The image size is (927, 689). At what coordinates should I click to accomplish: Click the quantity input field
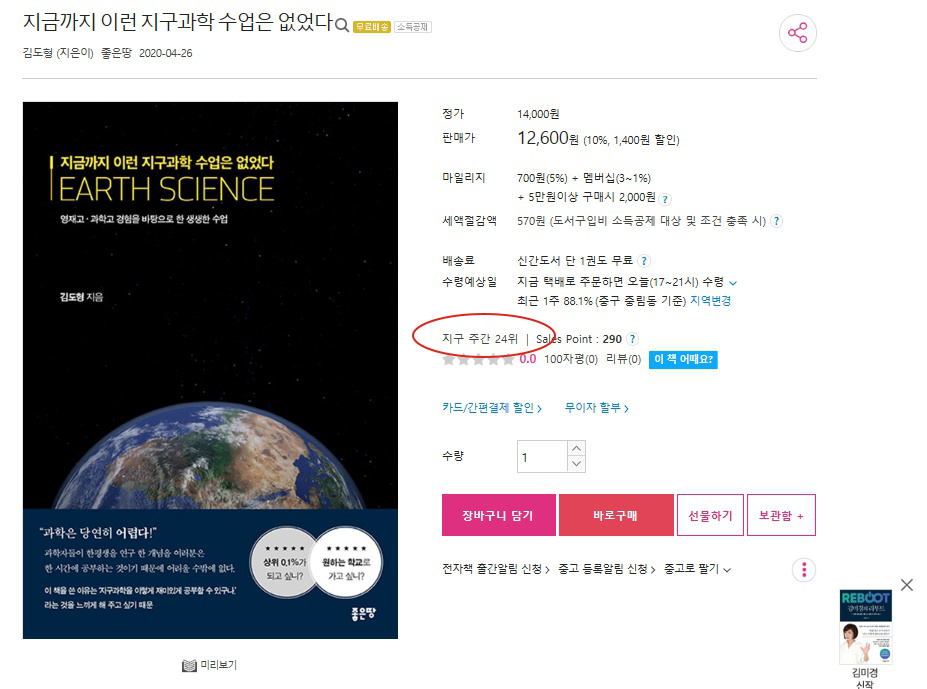tap(542, 457)
